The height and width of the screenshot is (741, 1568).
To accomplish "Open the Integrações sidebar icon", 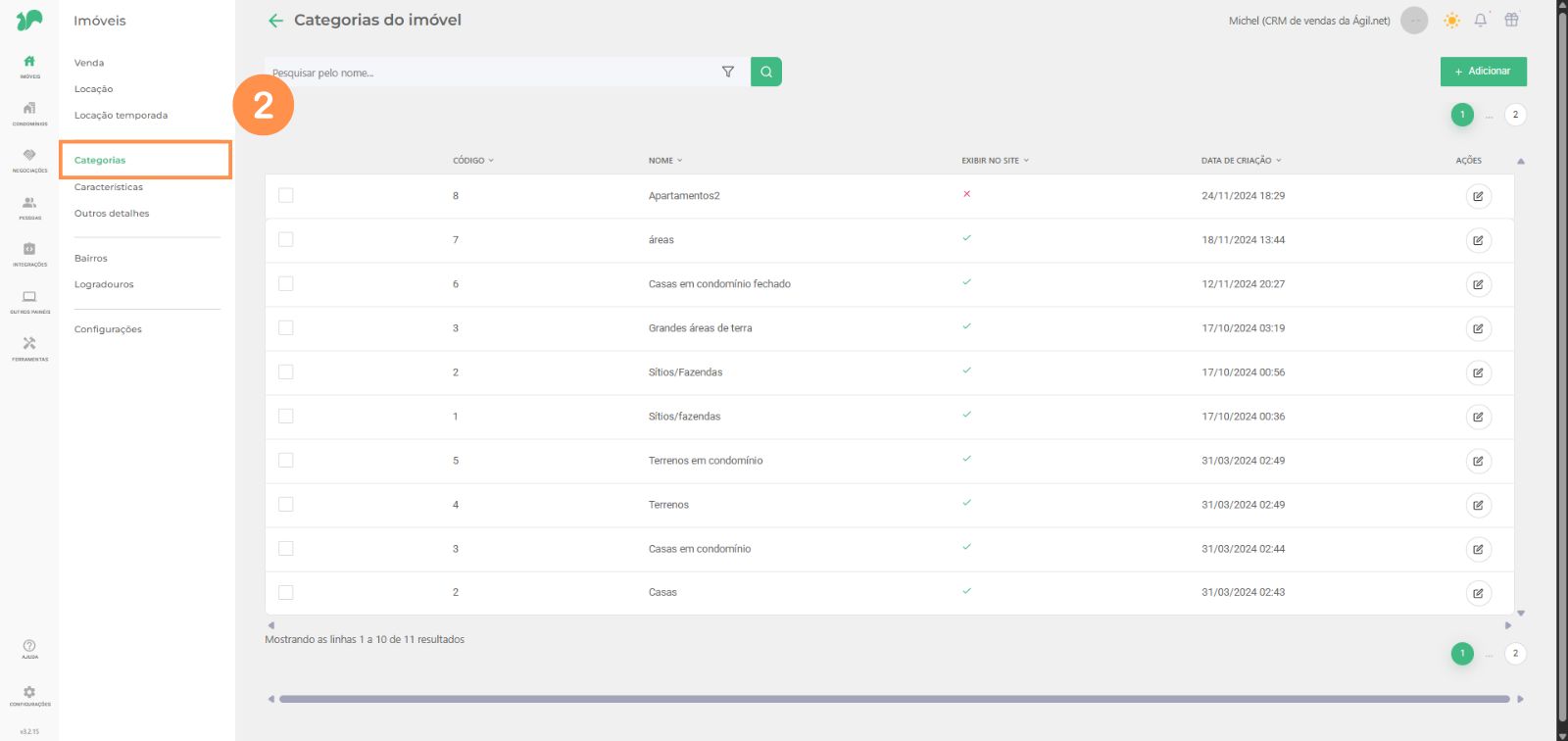I will 29,253.
